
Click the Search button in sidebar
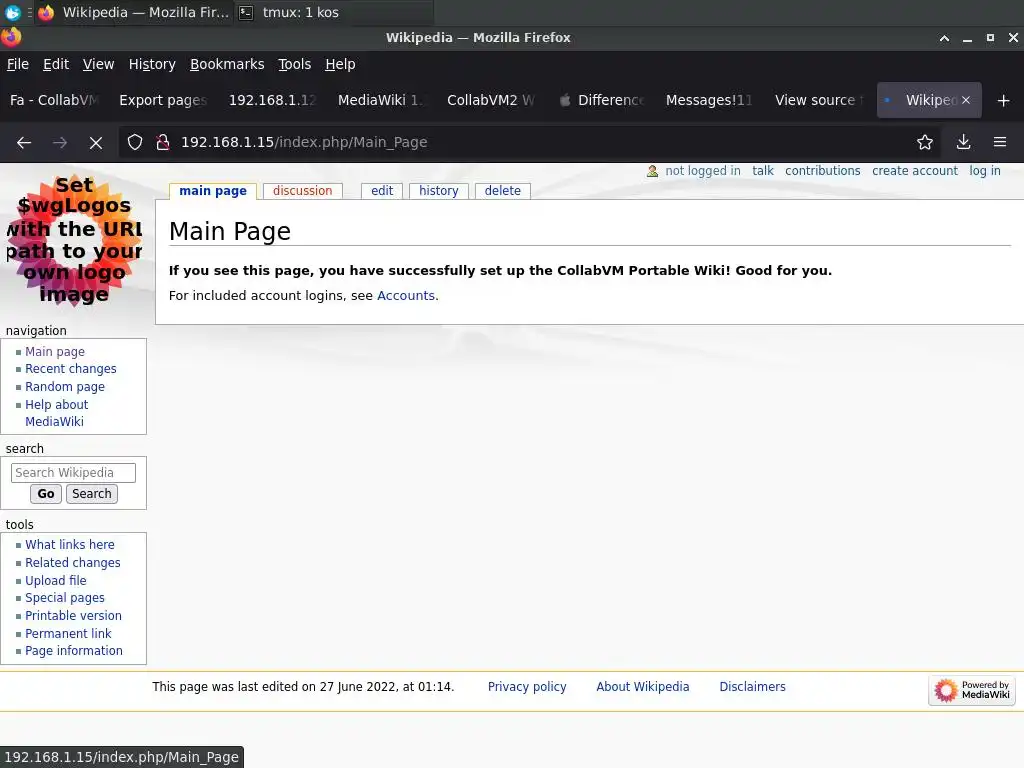coord(91,494)
